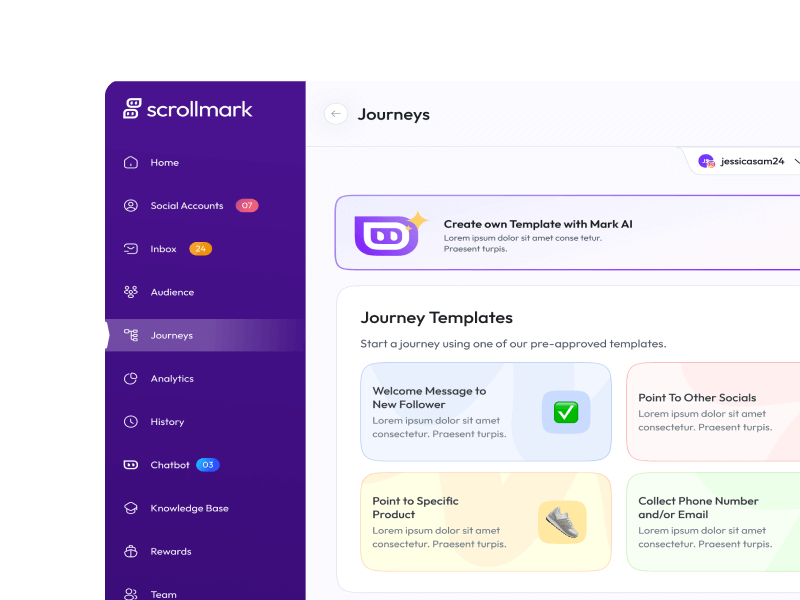Click the History clock icon
Viewport: 800px width, 600px height.
[131, 421]
